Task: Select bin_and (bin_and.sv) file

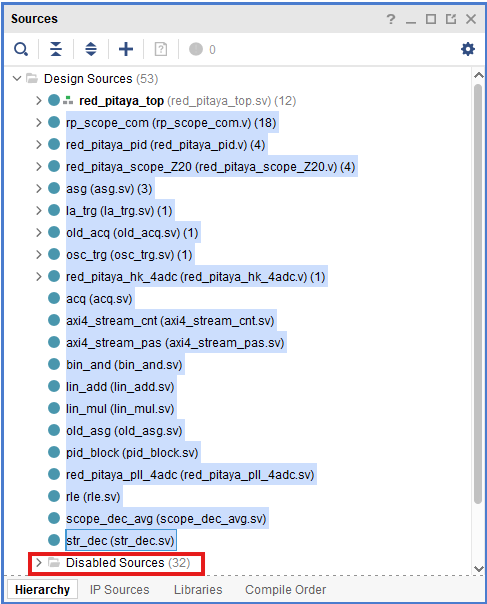Action: (x=125, y=364)
